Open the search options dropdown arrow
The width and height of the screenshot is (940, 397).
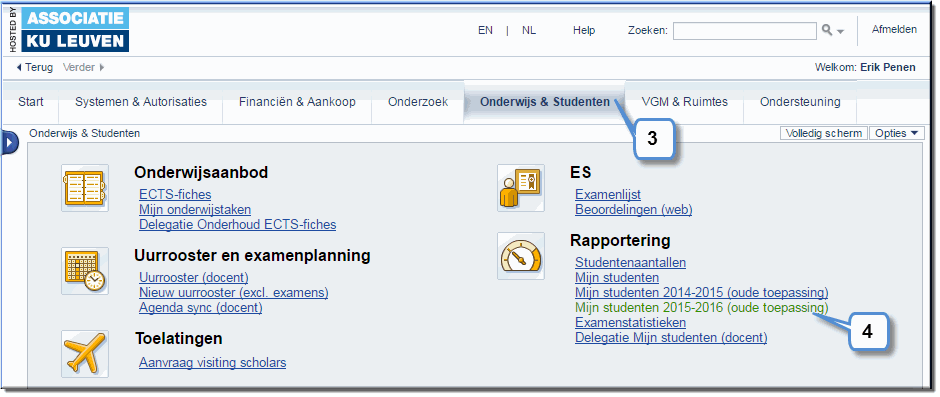tap(840, 31)
